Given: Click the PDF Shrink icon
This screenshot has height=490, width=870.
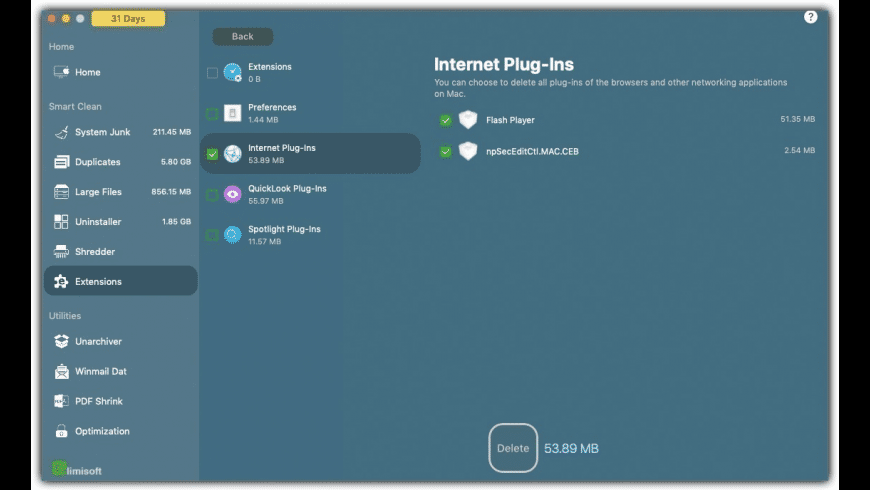Looking at the screenshot, I should 61,401.
